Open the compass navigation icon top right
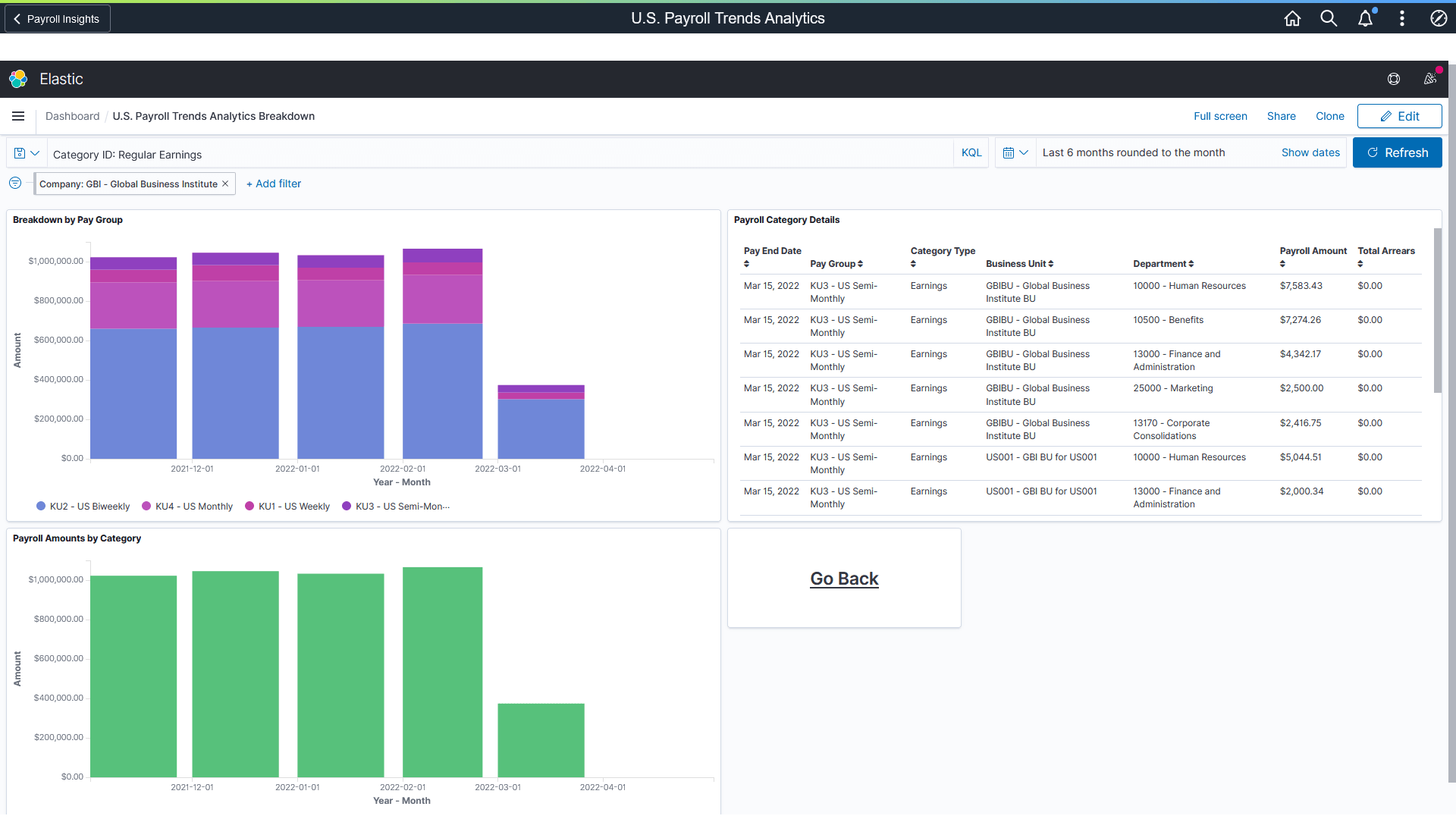 1439,18
